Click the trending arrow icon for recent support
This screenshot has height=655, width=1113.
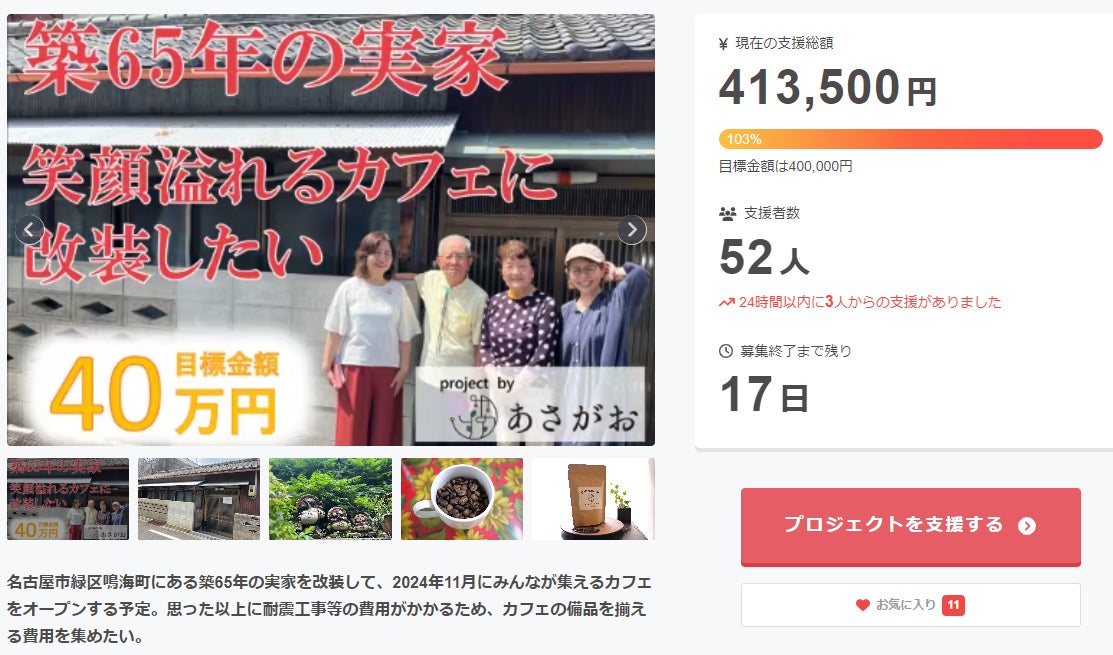point(726,303)
